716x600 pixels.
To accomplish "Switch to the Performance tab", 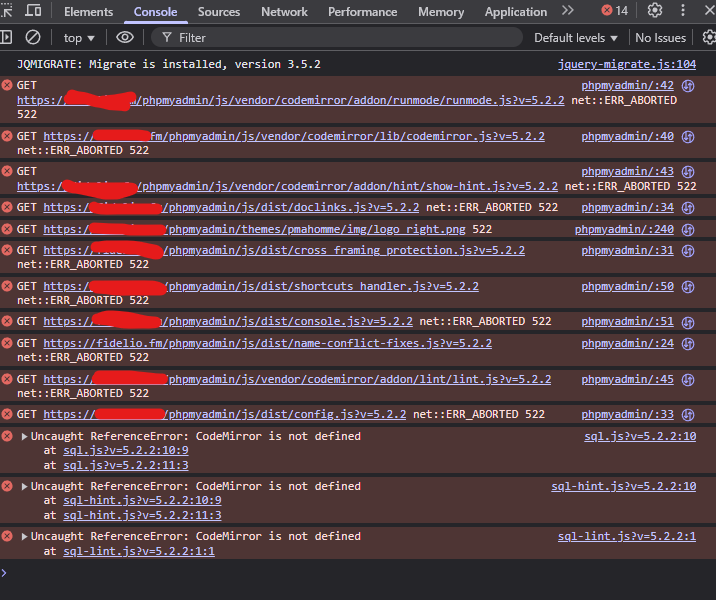I will [363, 12].
